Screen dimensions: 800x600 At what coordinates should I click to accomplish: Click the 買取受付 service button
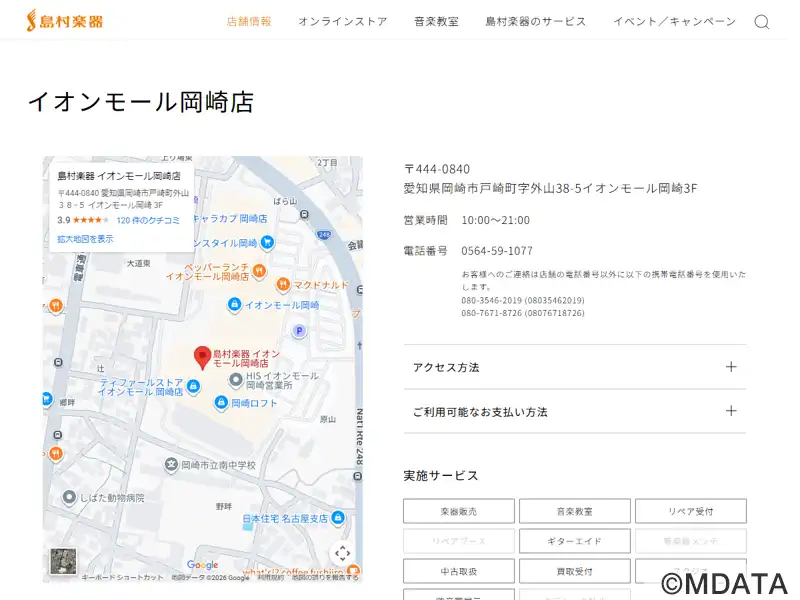(x=574, y=571)
